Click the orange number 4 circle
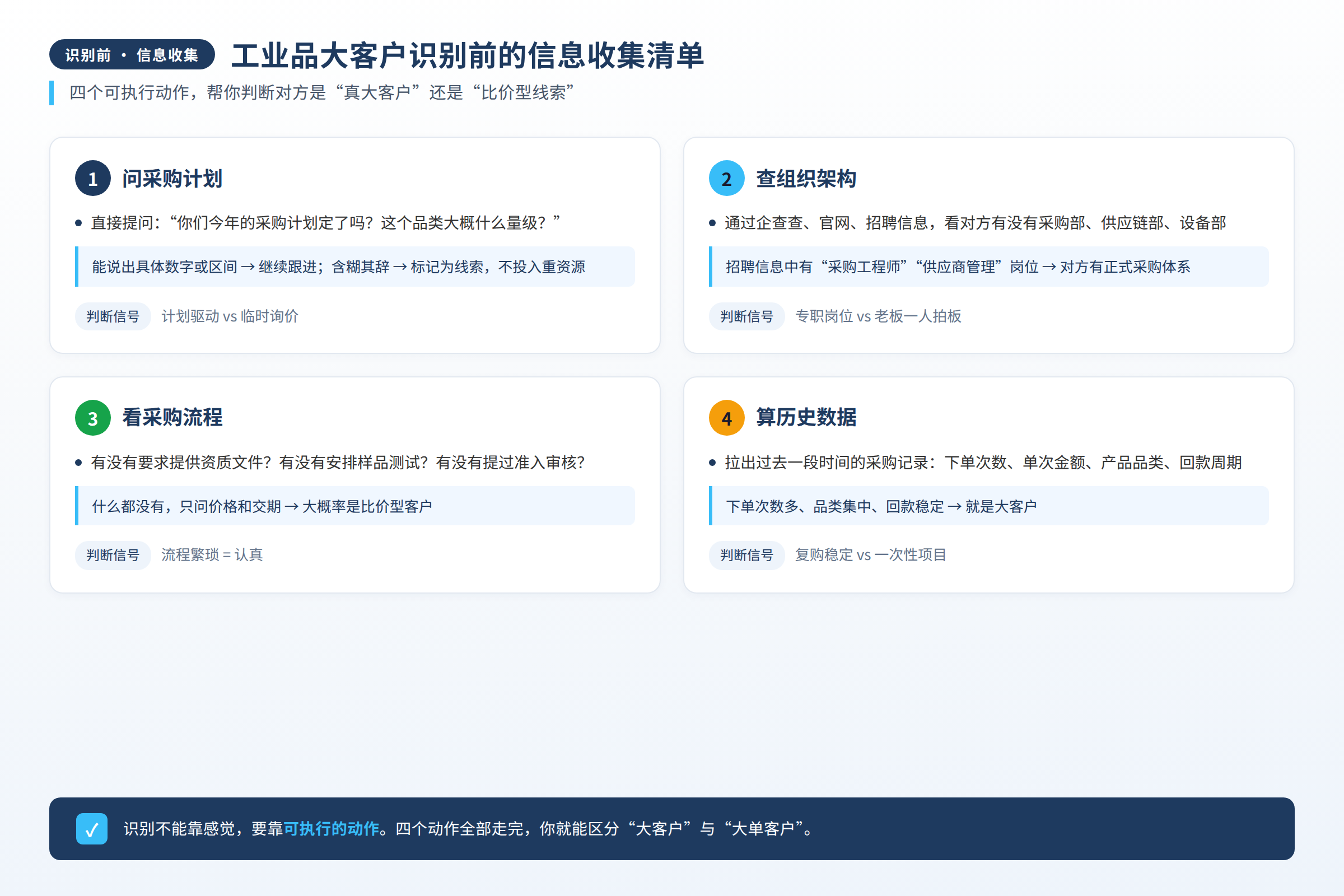This screenshot has height=896, width=1344. 726,418
